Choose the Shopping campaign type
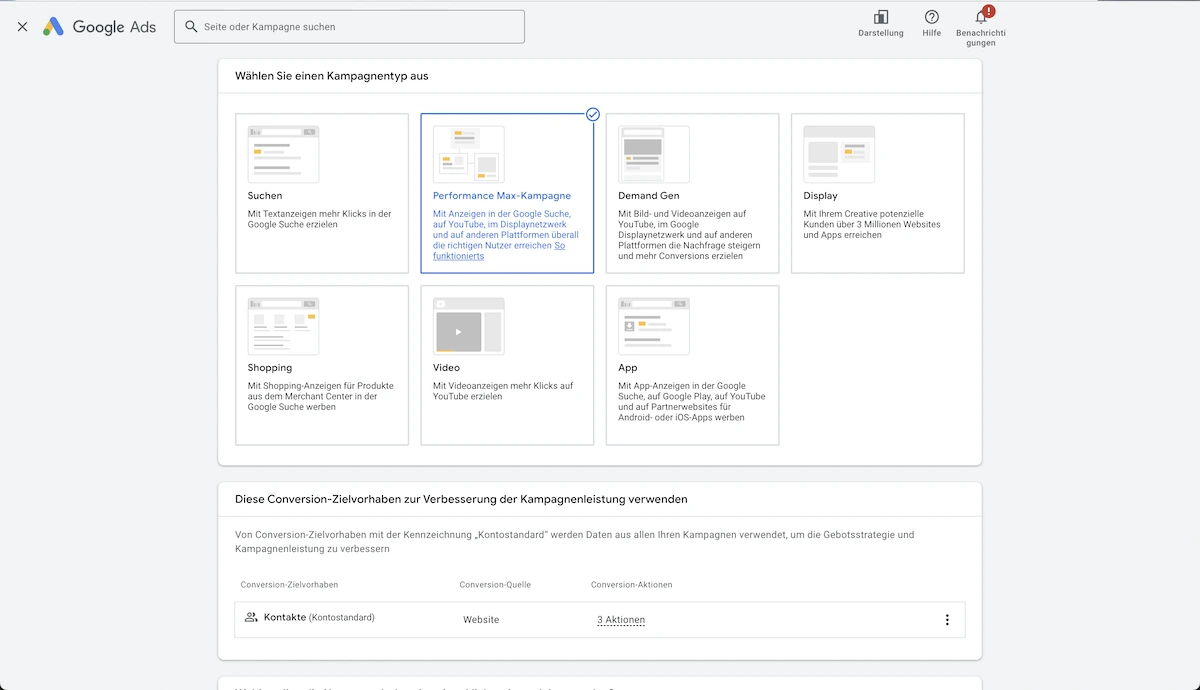Screen dimensions: 1200x690 (x=322, y=365)
